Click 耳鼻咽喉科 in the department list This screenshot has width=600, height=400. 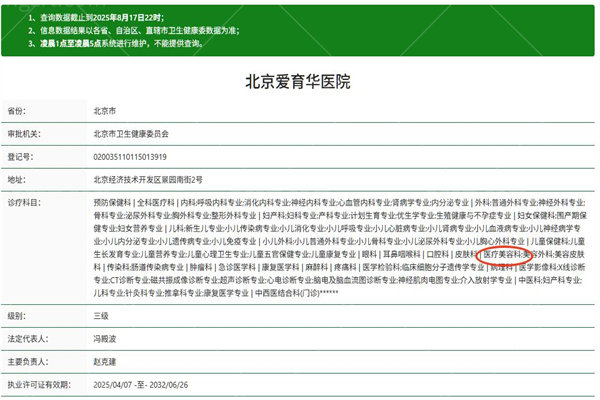[x=402, y=254]
